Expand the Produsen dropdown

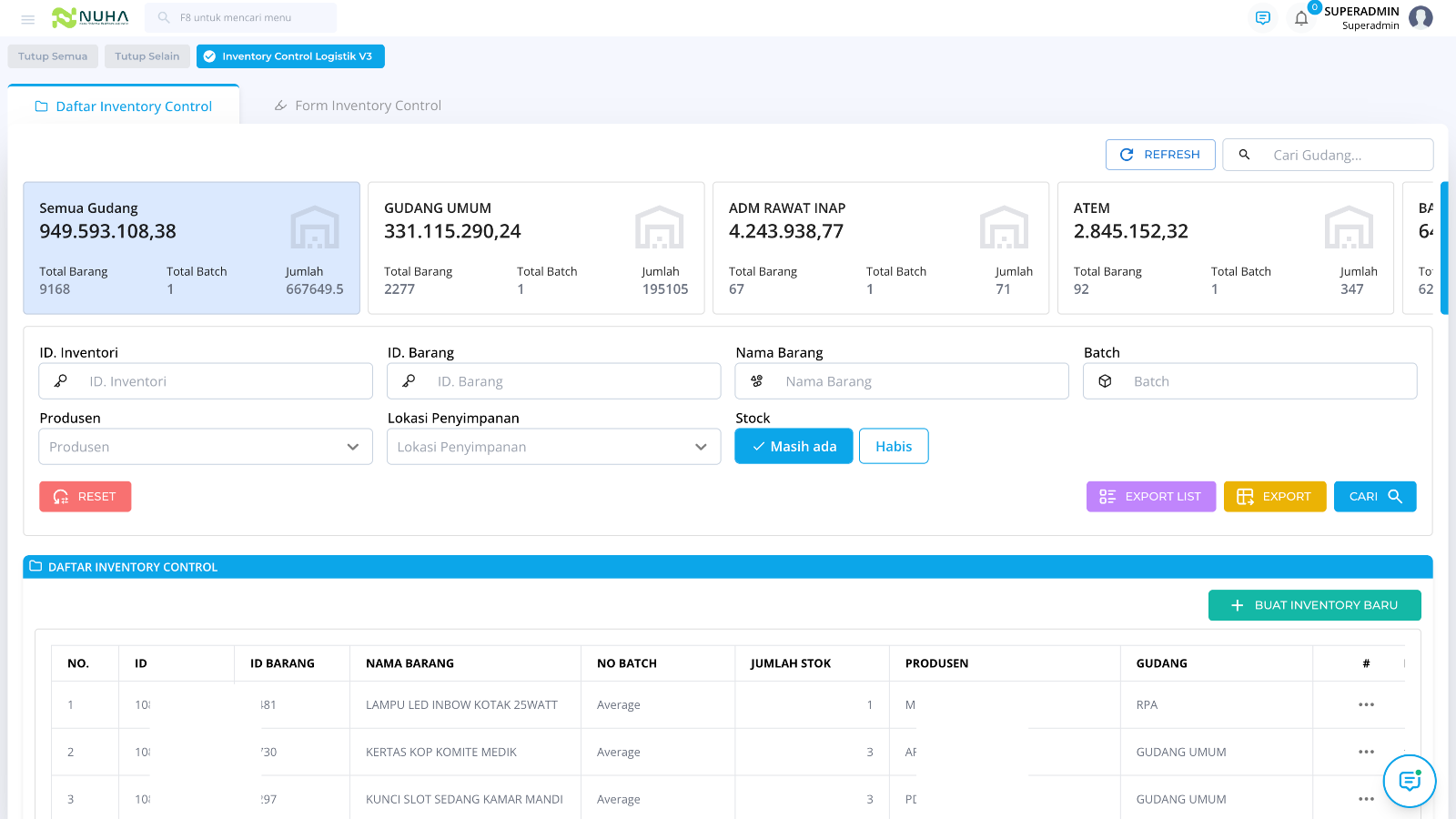click(206, 447)
